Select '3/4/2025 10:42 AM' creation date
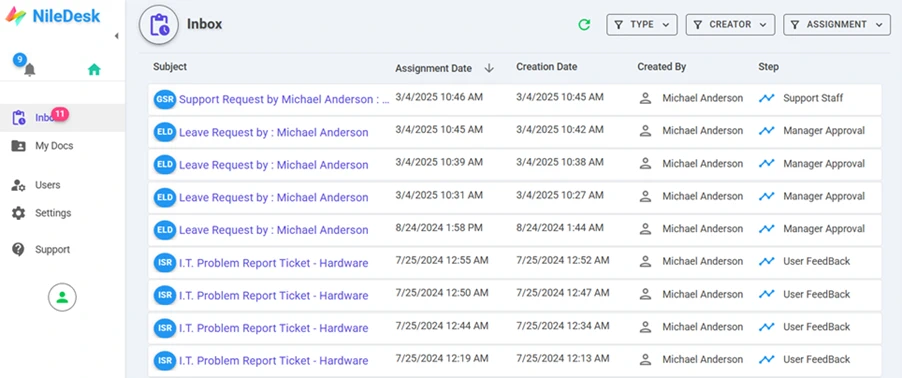 560,130
